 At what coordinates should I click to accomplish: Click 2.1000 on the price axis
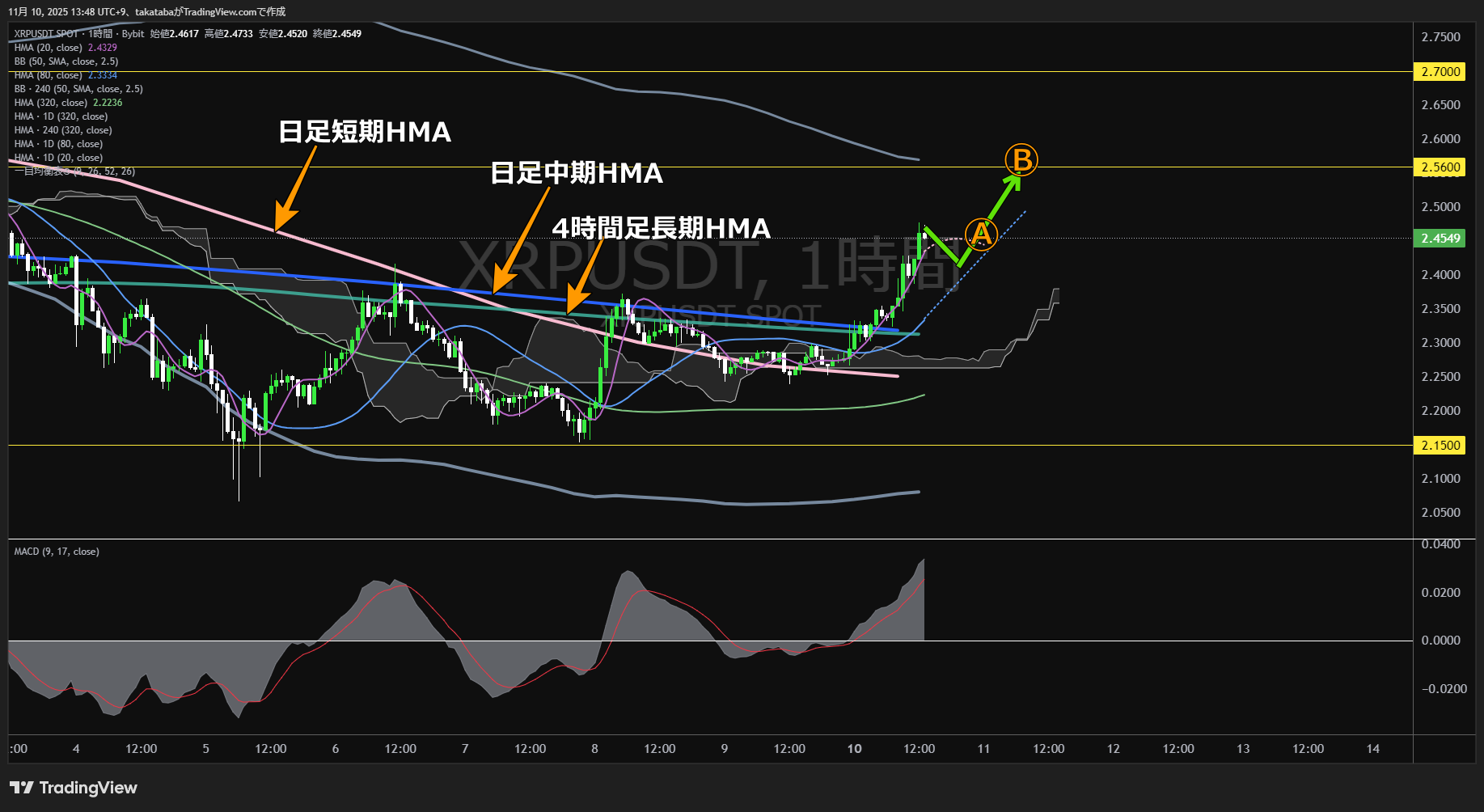pos(1441,479)
